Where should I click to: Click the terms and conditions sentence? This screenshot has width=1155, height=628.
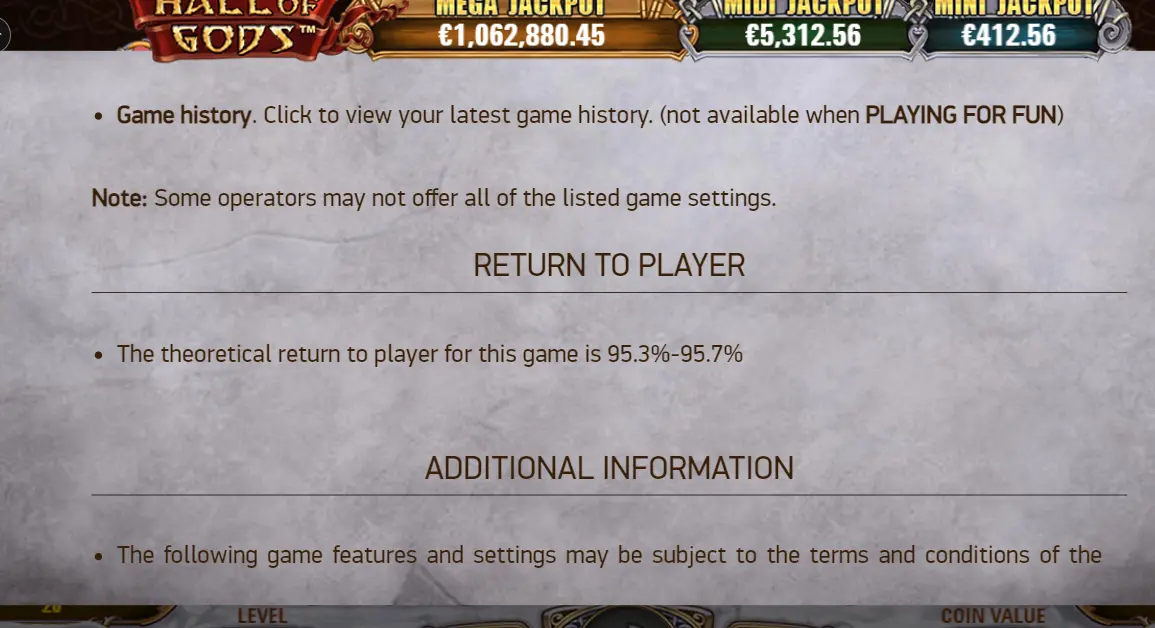click(x=609, y=555)
